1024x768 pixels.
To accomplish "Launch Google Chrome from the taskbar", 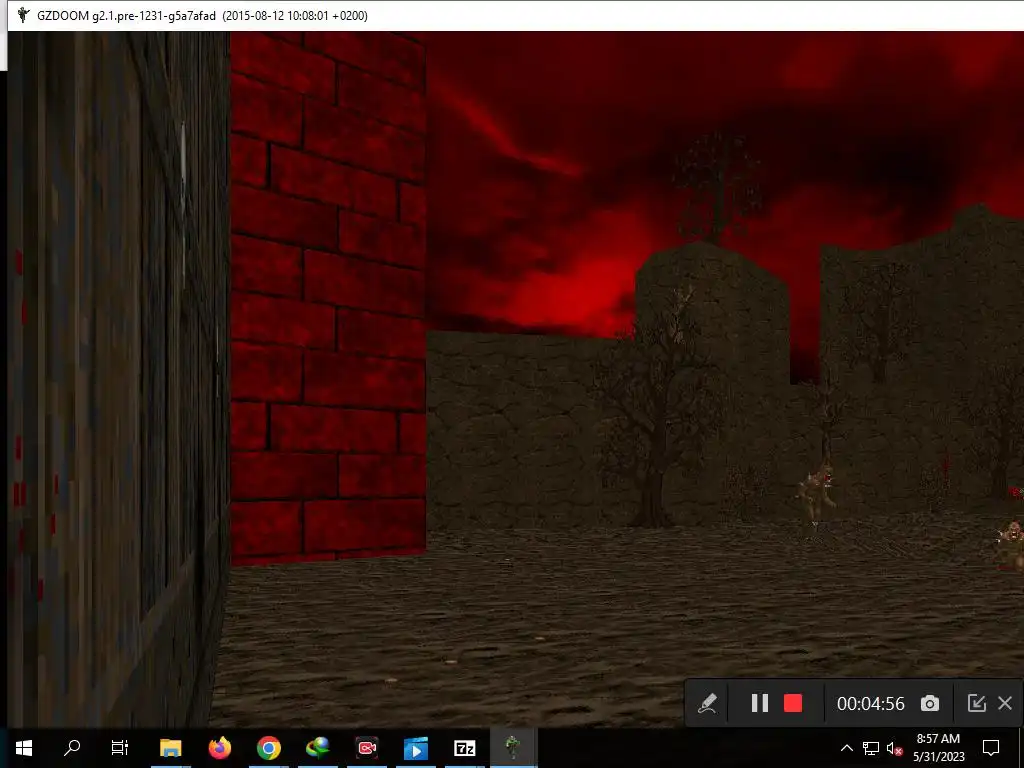I will (268, 748).
